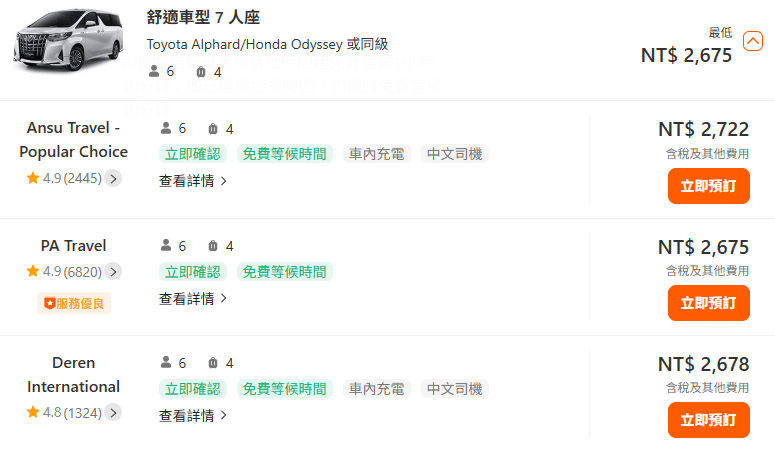Open Deren International rating details chevron
This screenshot has width=775, height=449.
pyautogui.click(x=113, y=412)
